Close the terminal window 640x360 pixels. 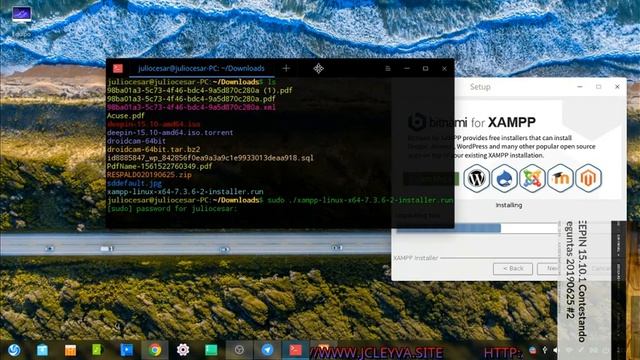444,69
